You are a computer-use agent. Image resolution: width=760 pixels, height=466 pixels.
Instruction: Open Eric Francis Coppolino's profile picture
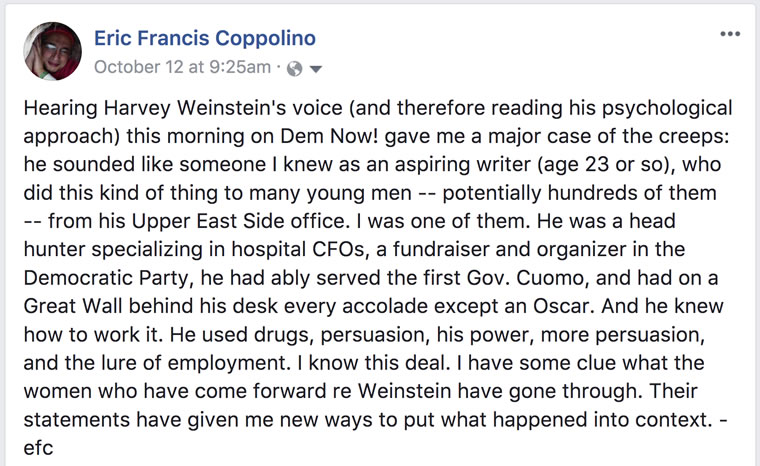point(52,51)
